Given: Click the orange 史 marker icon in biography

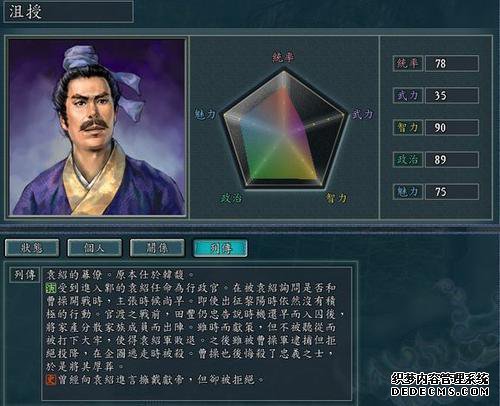Looking at the screenshot, I should 51,379.
